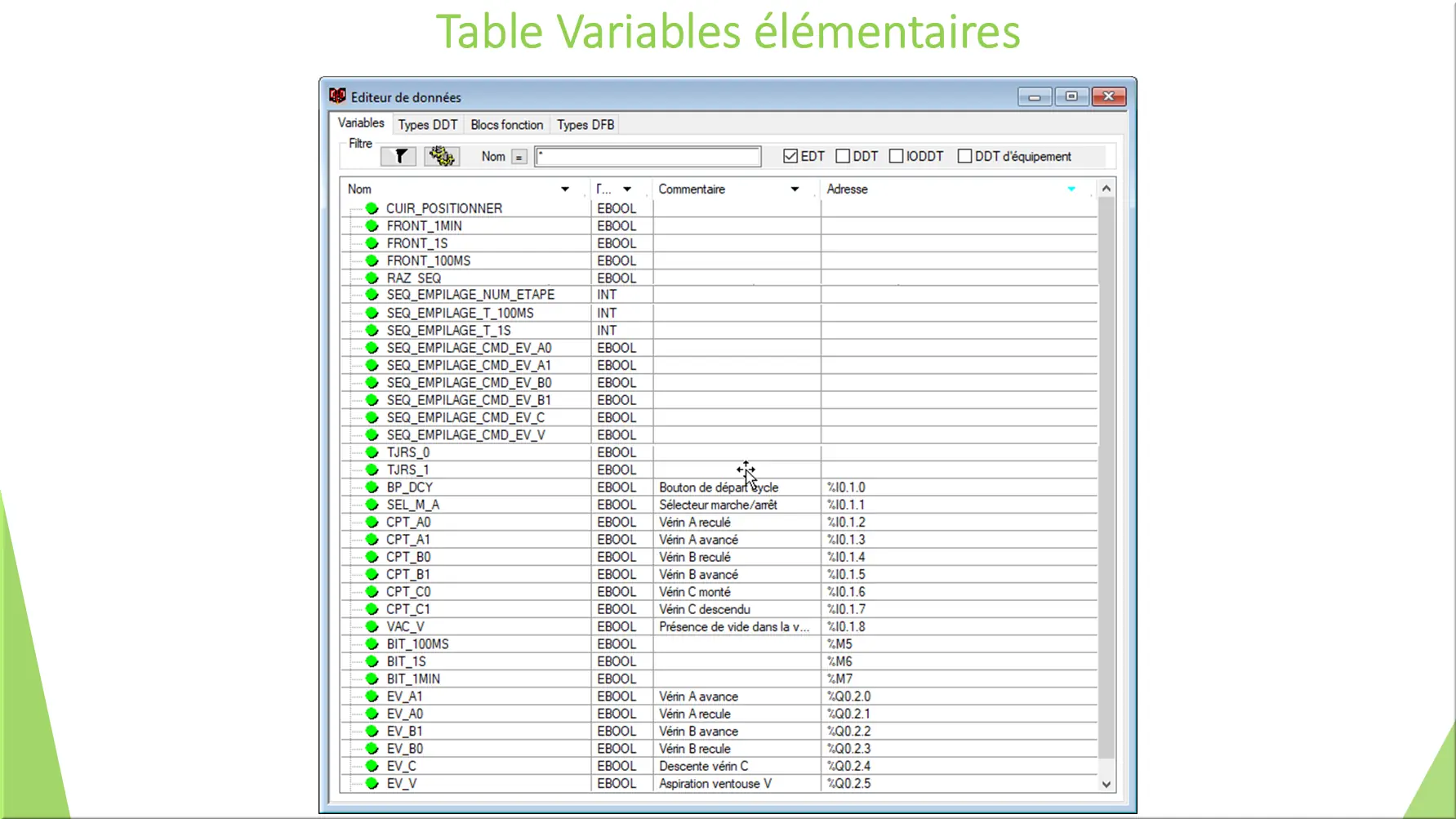Open filter settings via the gear icon

pyautogui.click(x=441, y=156)
